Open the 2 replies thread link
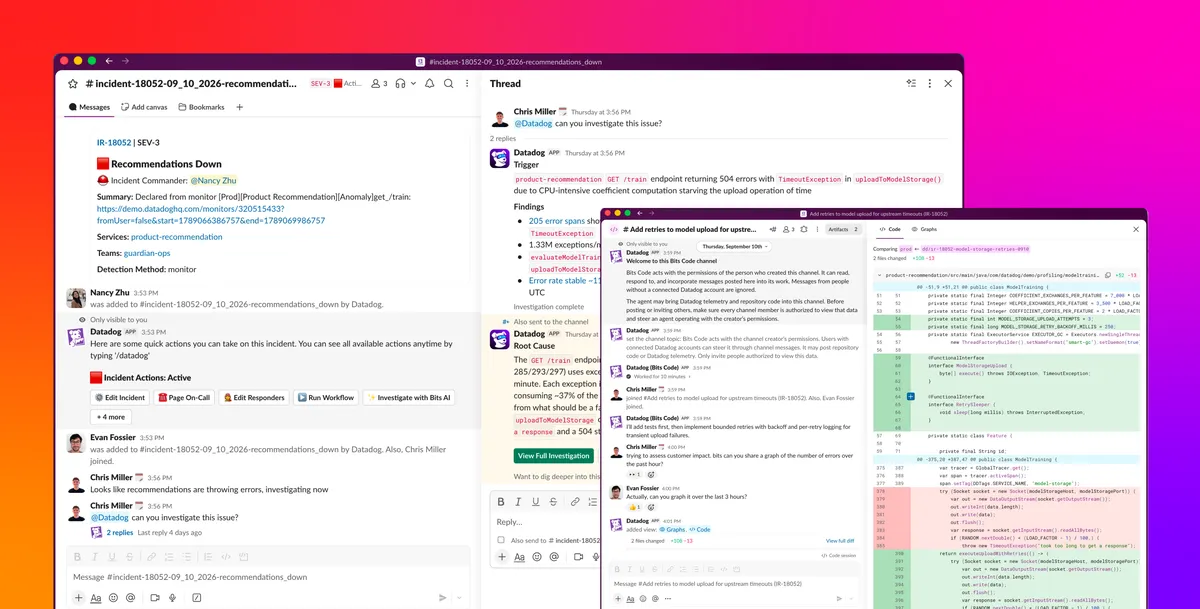The width and height of the screenshot is (1200, 609). point(120,532)
